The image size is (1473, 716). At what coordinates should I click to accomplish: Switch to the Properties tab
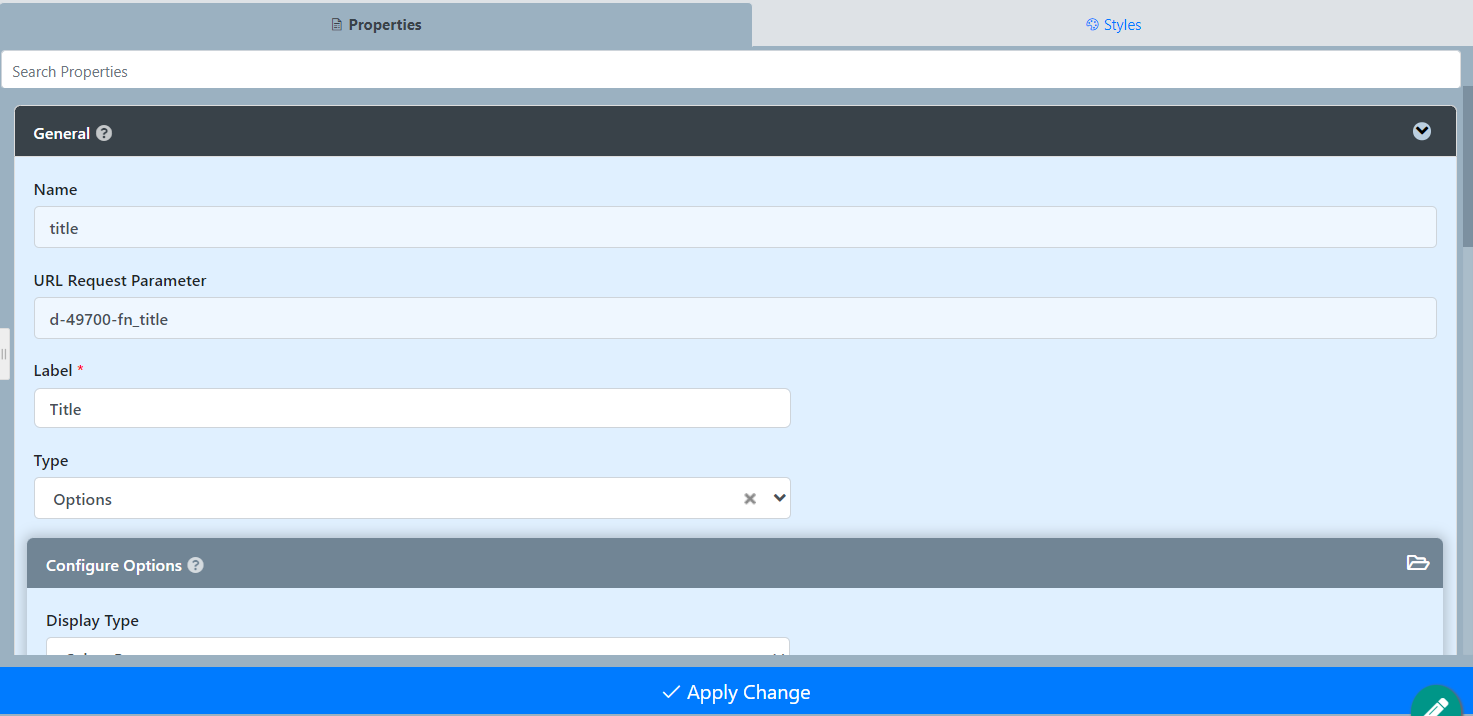[x=376, y=24]
